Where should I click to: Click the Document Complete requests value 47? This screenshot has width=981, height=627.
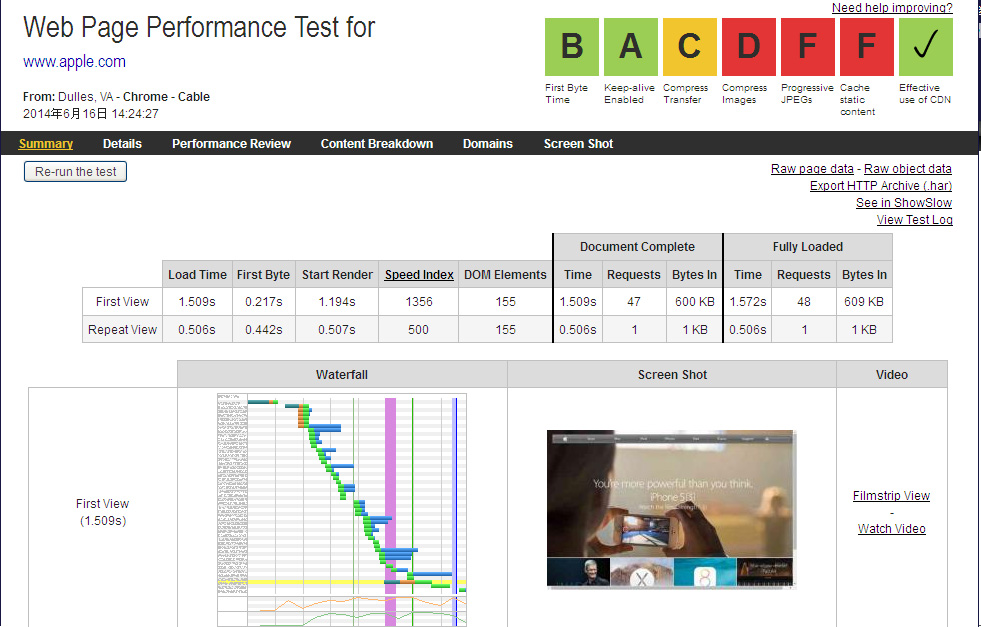tap(634, 302)
